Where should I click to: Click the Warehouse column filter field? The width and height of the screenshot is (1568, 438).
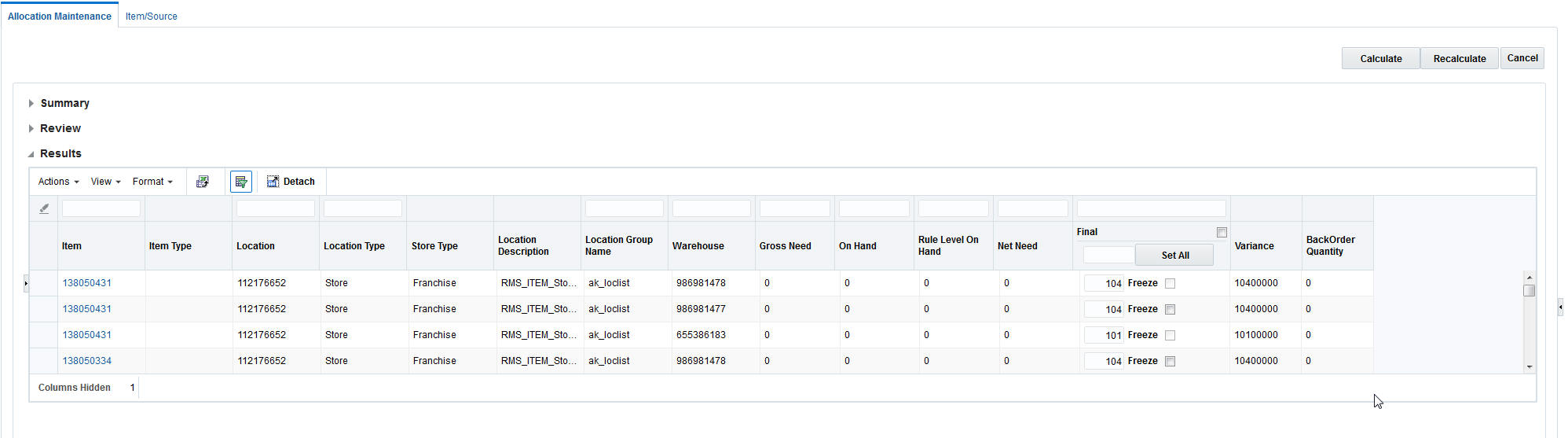tap(712, 208)
